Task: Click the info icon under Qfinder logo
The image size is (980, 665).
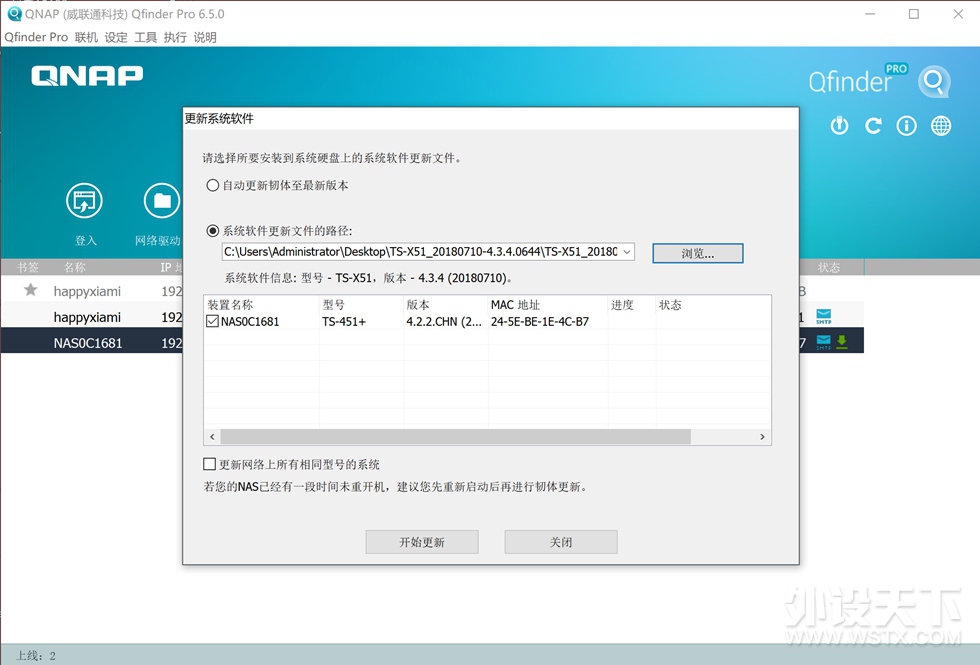Action: click(x=906, y=126)
